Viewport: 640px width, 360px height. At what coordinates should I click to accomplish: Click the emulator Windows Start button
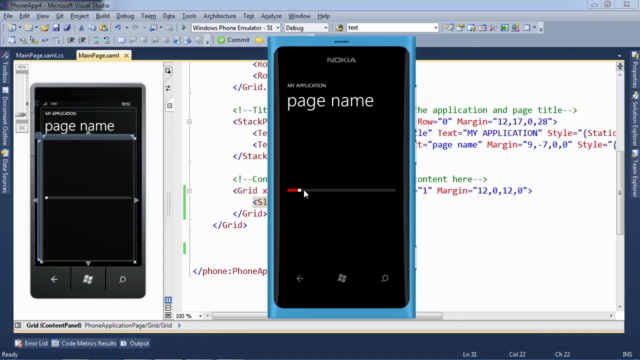click(x=342, y=278)
